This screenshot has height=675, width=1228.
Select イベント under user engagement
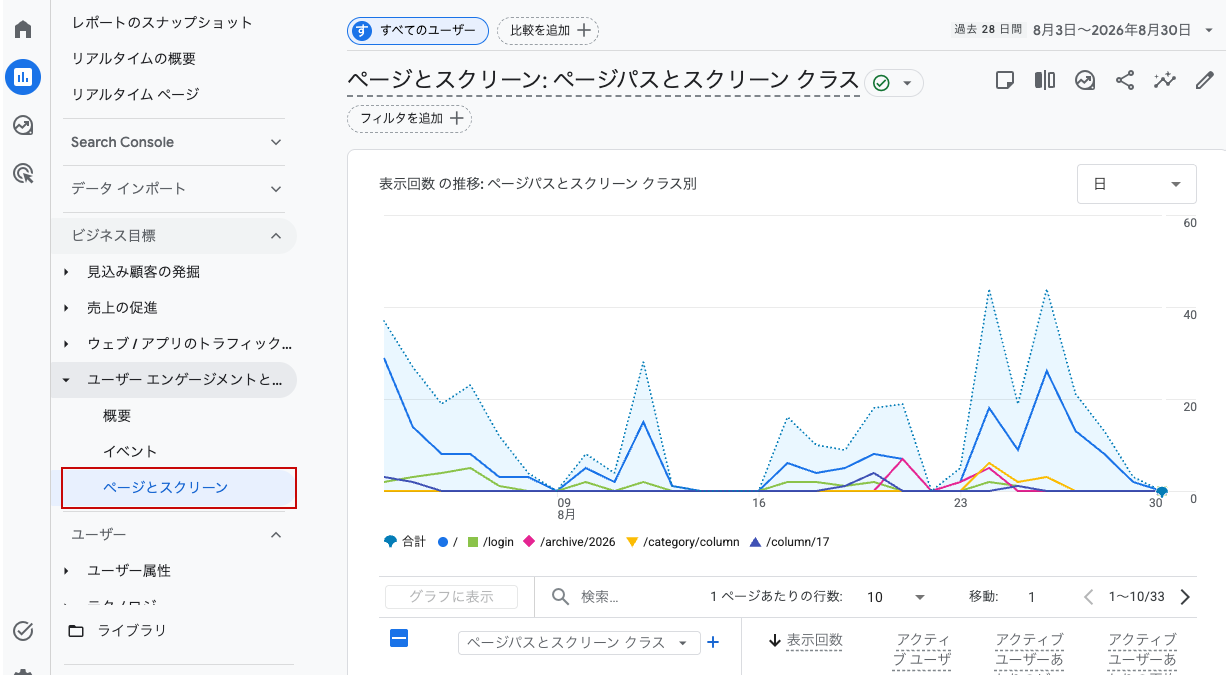tap(130, 451)
